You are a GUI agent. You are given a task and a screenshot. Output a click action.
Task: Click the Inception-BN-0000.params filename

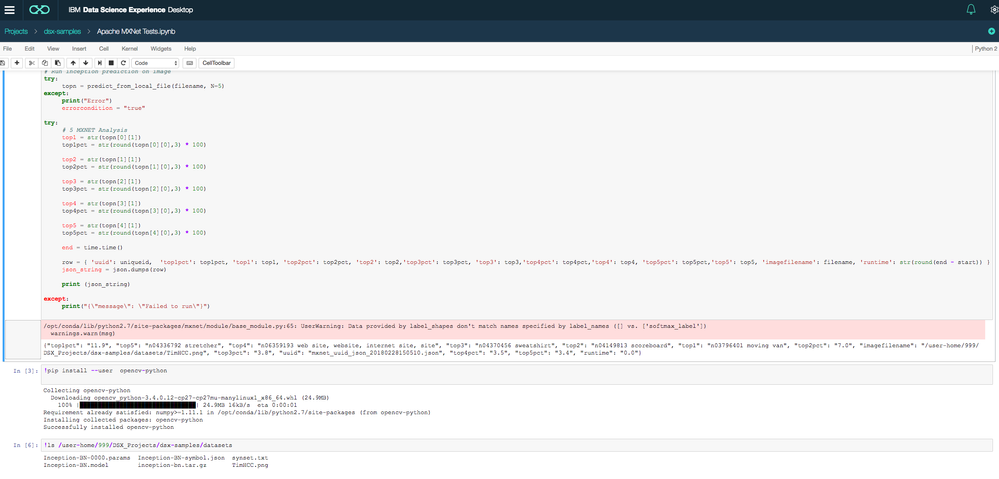(87, 458)
